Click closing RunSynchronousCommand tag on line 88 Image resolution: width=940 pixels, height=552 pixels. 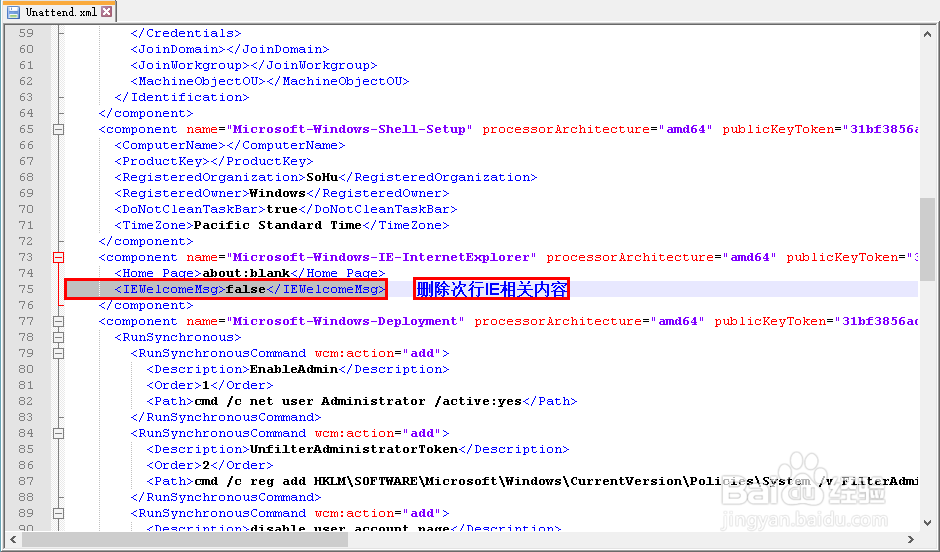(x=226, y=497)
